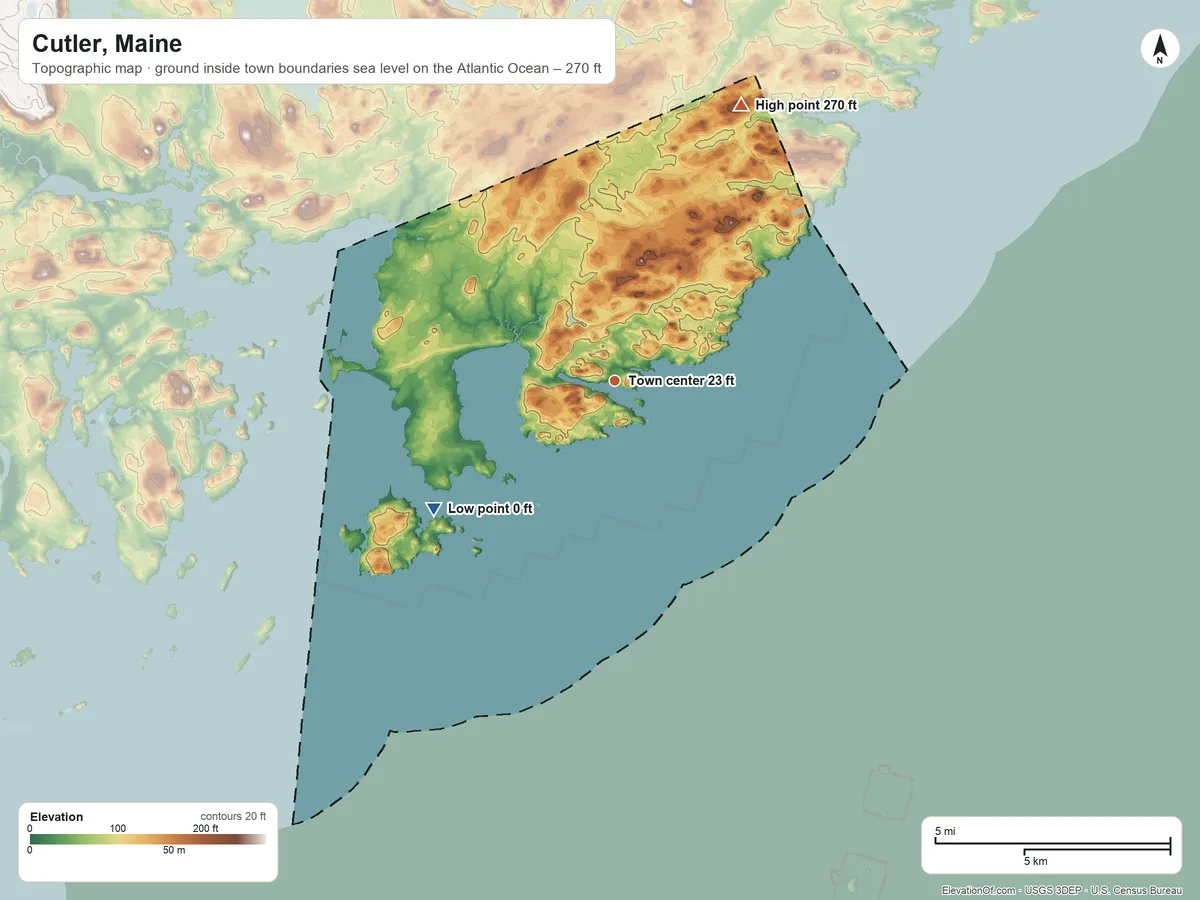Click the 'Elevation' legend heading
1200x900 pixels.
[x=57, y=817]
